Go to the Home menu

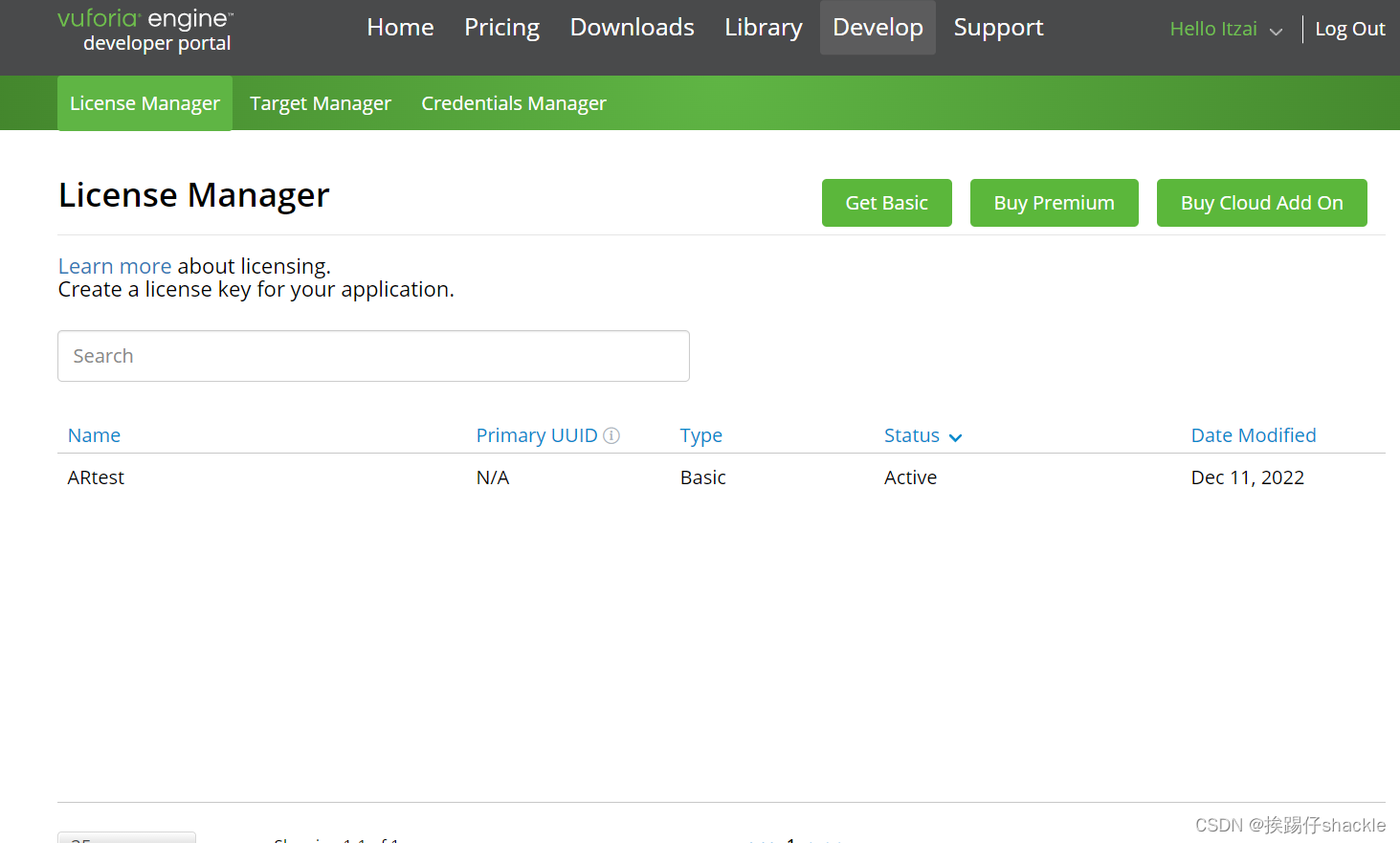[400, 28]
